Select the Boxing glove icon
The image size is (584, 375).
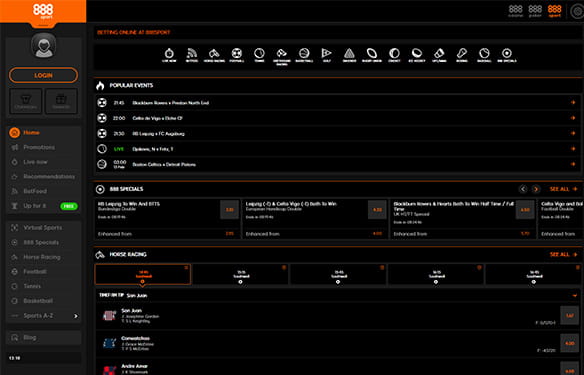(461, 55)
